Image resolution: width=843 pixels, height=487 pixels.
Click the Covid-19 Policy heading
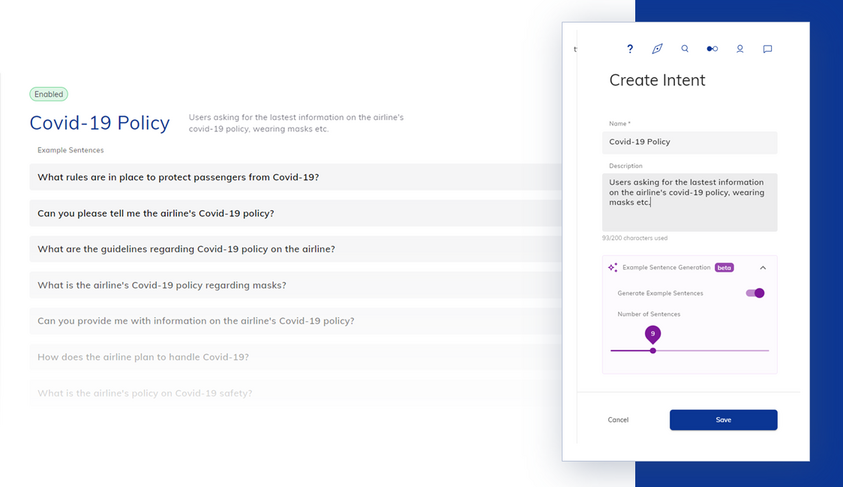[x=99, y=123]
